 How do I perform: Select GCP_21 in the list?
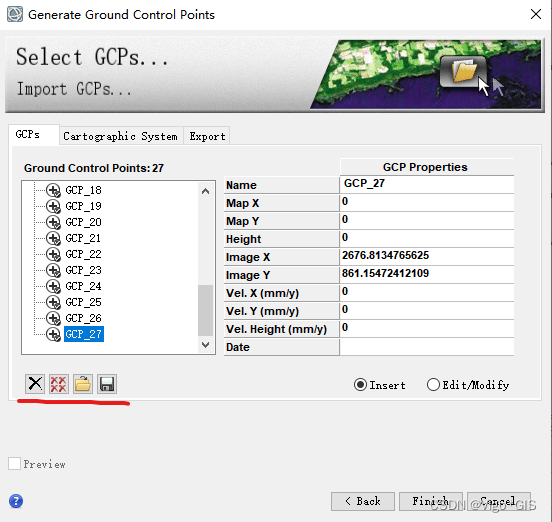[83, 238]
